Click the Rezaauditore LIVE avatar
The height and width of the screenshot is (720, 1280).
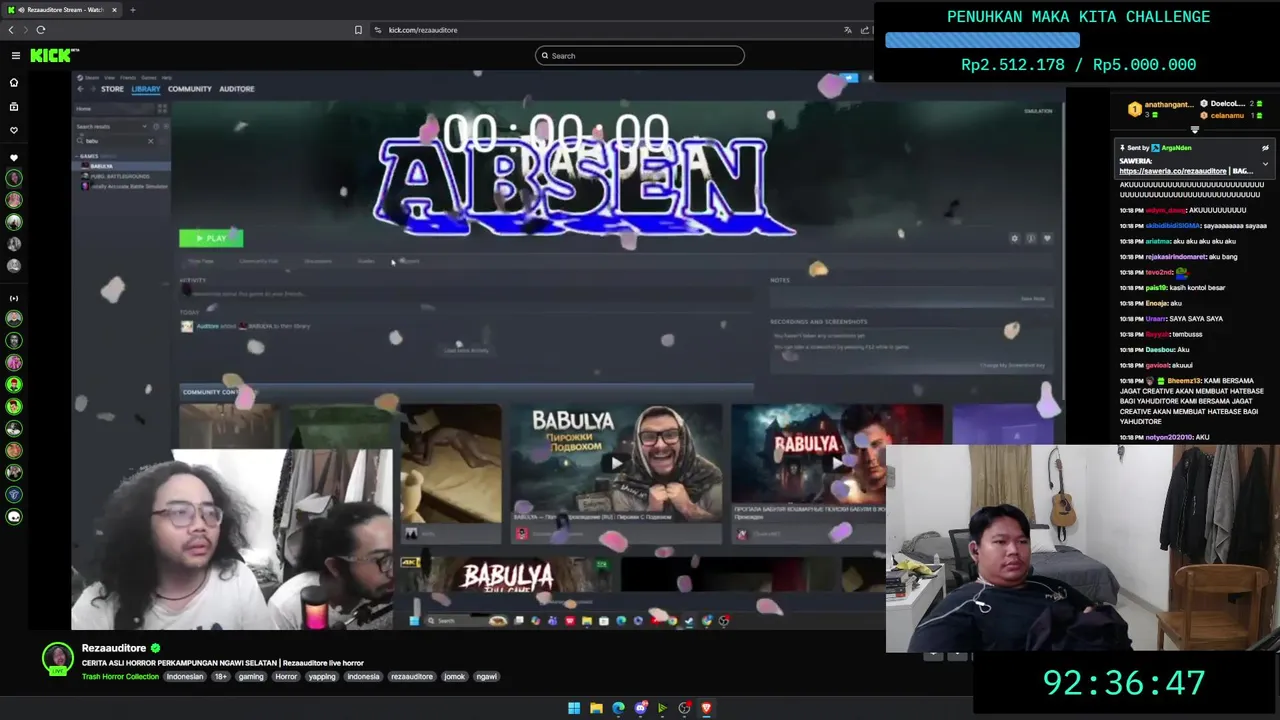click(58, 658)
